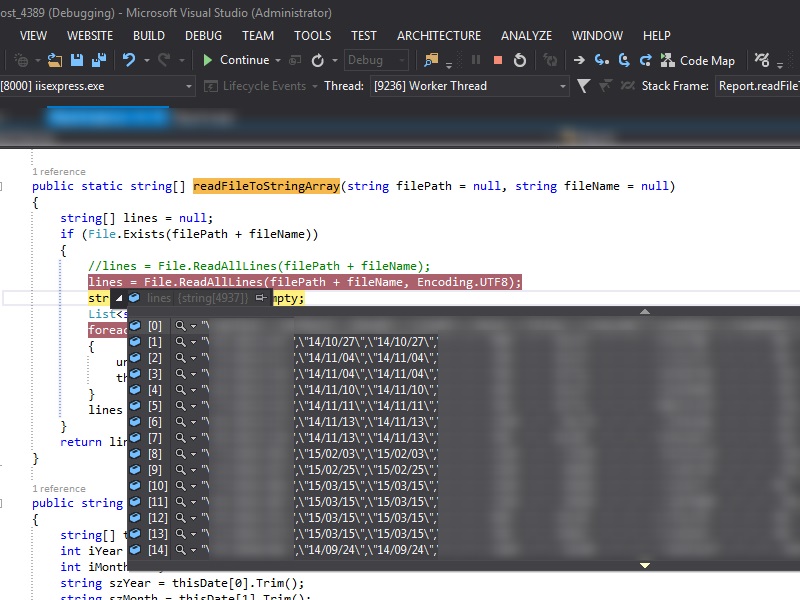800x600 pixels.
Task: Open the Undo history dropdown arrow
Action: [146, 60]
